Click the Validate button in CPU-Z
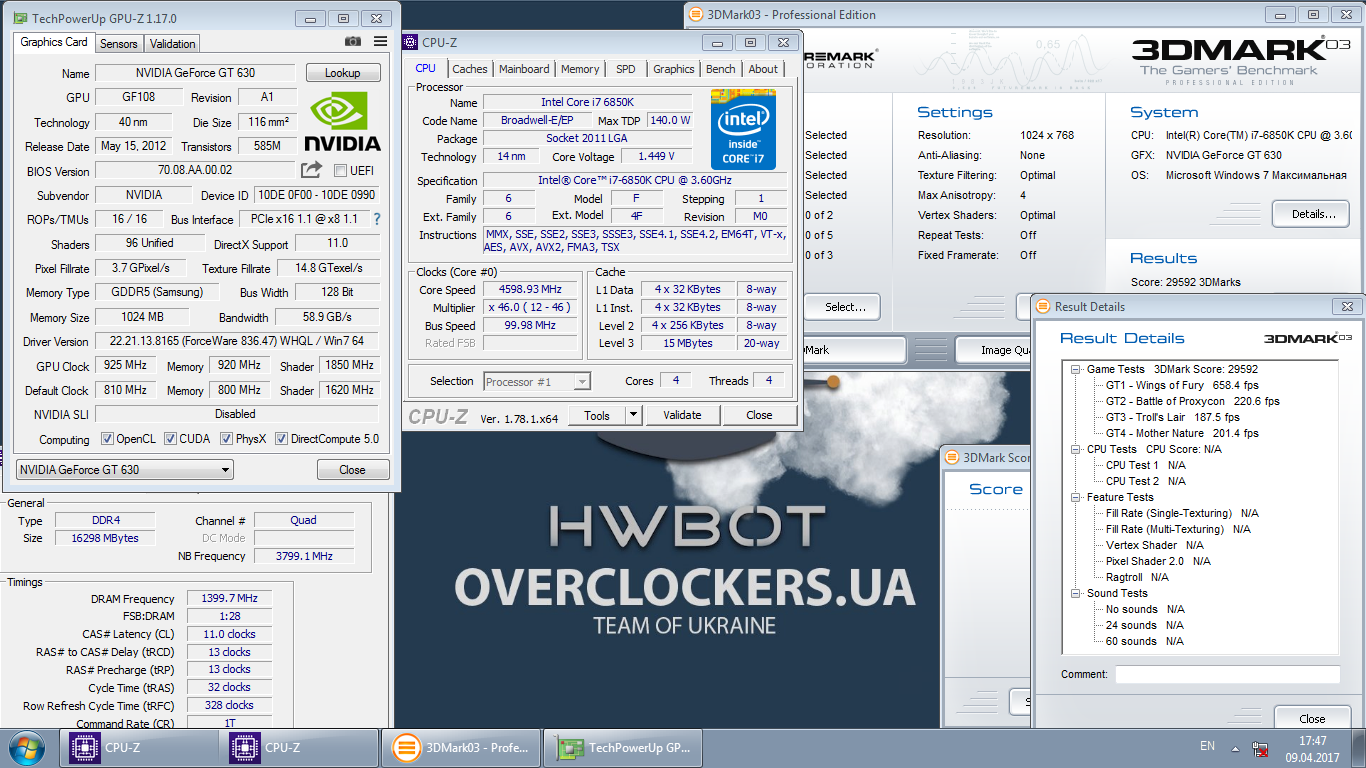This screenshot has width=1366, height=768. (682, 415)
